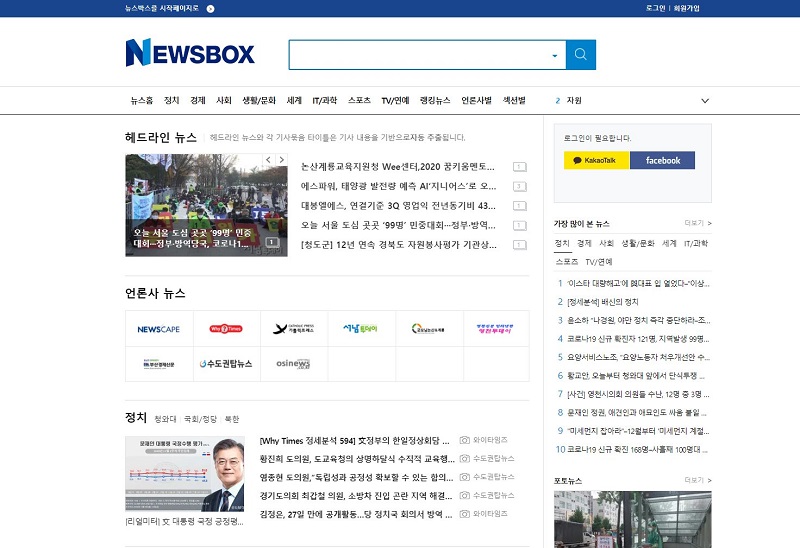Click the 회원가입 link

point(686,8)
